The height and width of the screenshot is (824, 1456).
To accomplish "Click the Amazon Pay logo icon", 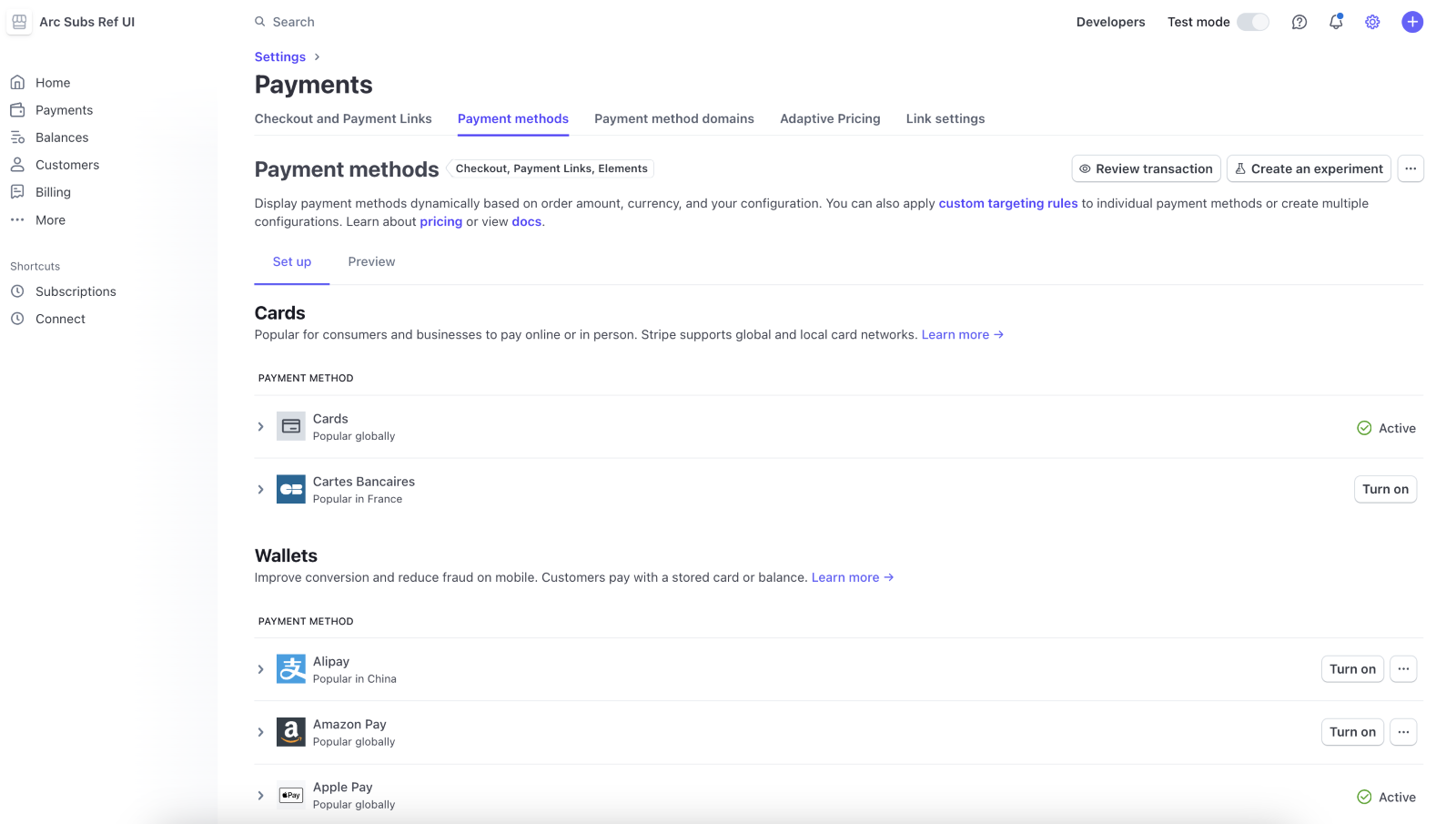I will (x=291, y=732).
